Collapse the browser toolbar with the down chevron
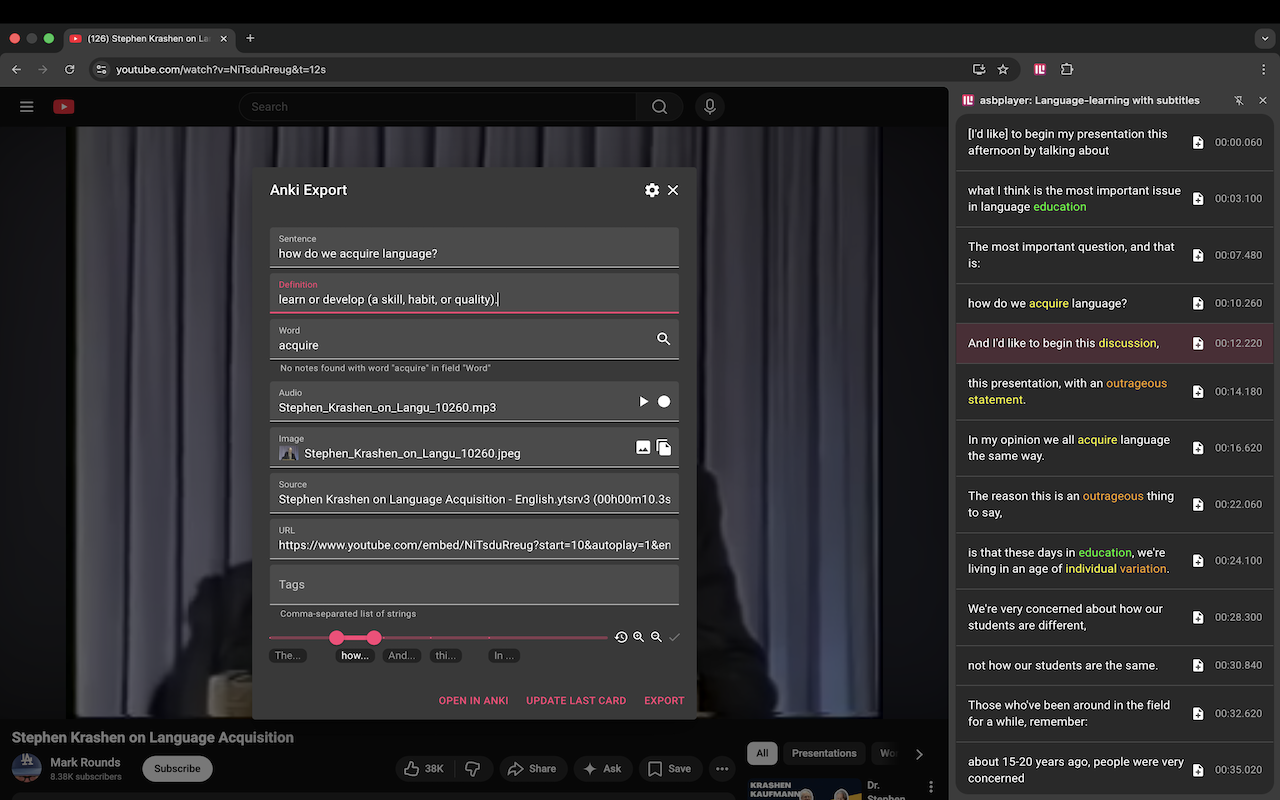 [x=1264, y=38]
